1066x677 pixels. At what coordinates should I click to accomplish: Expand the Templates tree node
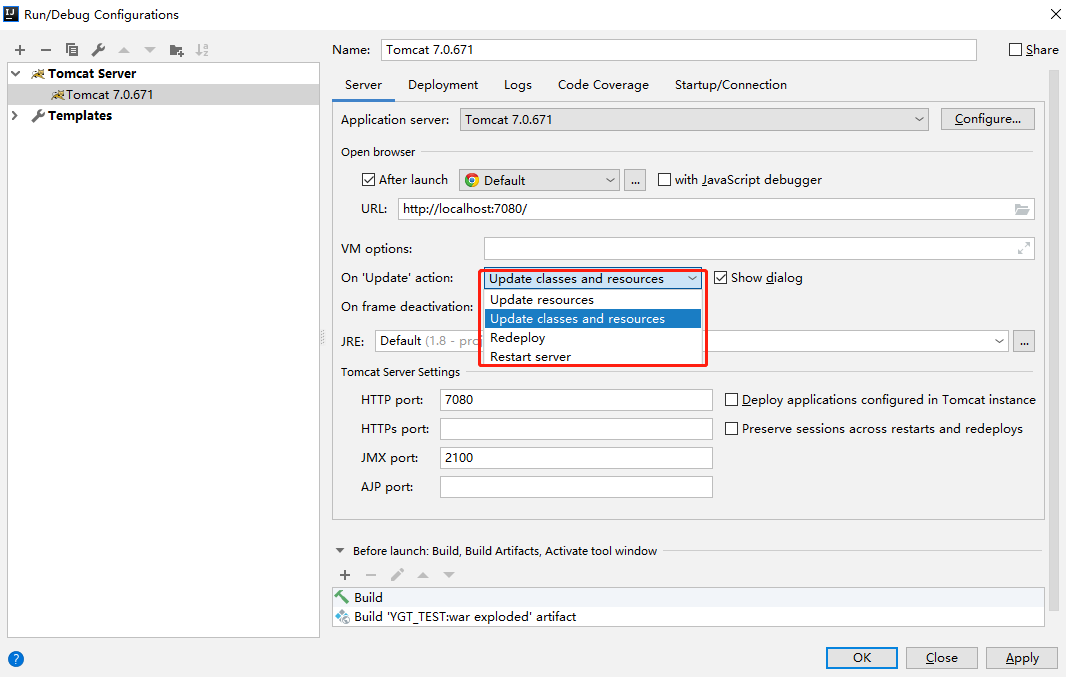click(15, 116)
